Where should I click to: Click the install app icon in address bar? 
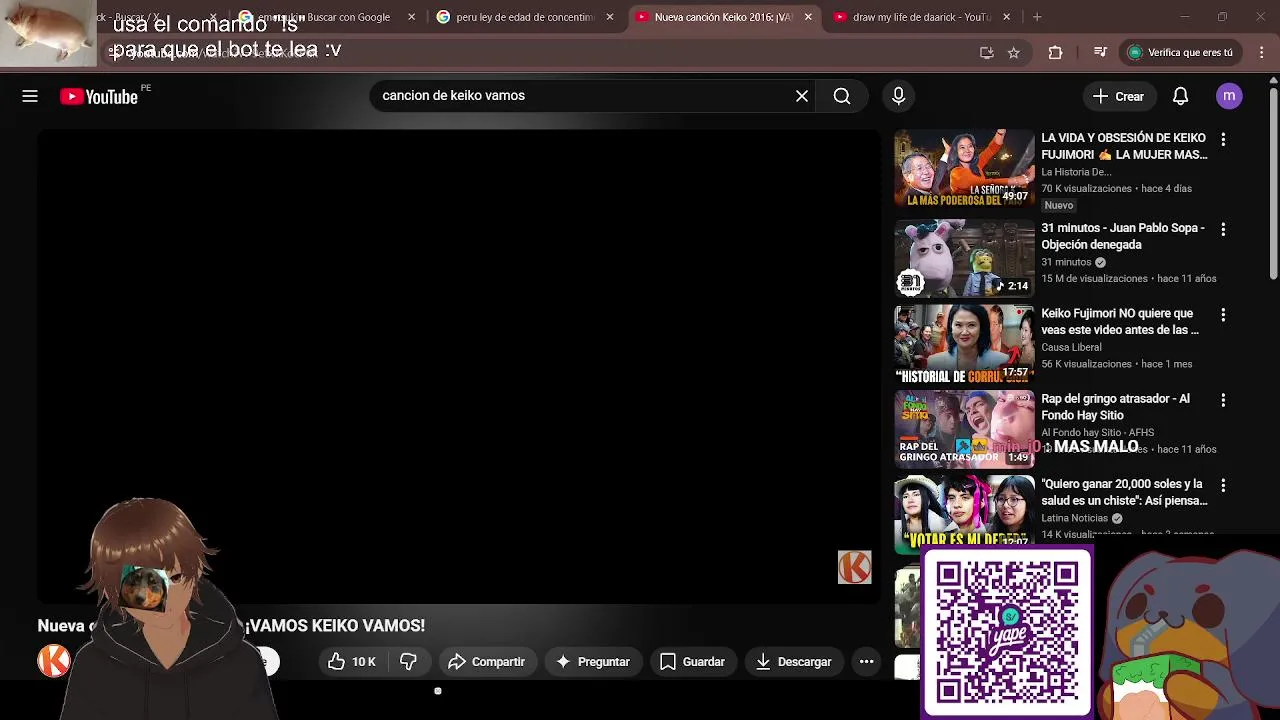click(x=986, y=52)
